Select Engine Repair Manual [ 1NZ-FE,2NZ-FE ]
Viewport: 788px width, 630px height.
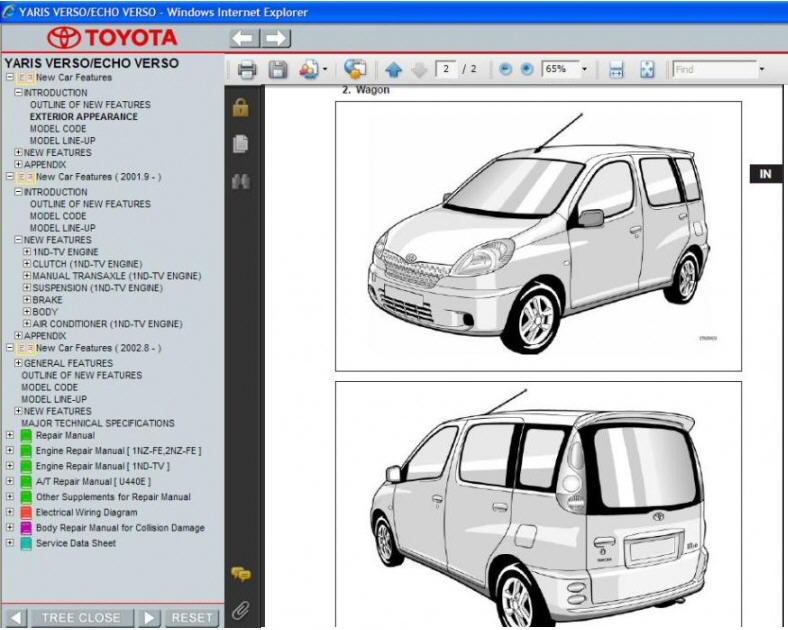tap(119, 451)
